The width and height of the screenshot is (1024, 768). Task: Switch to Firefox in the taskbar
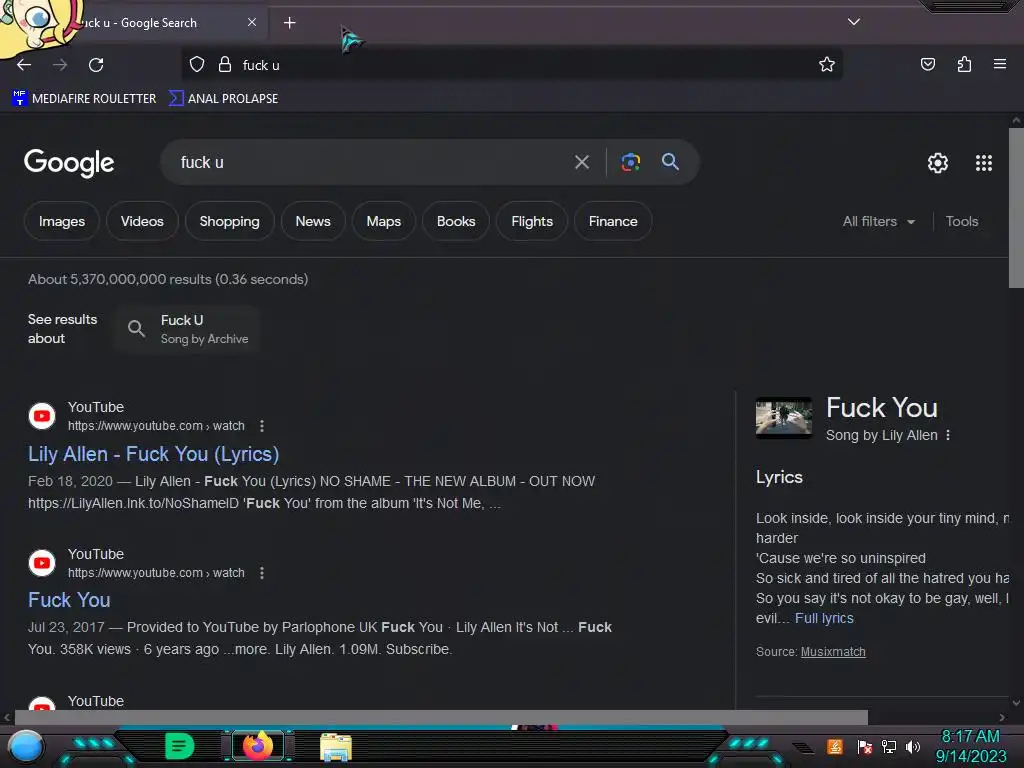click(x=258, y=746)
